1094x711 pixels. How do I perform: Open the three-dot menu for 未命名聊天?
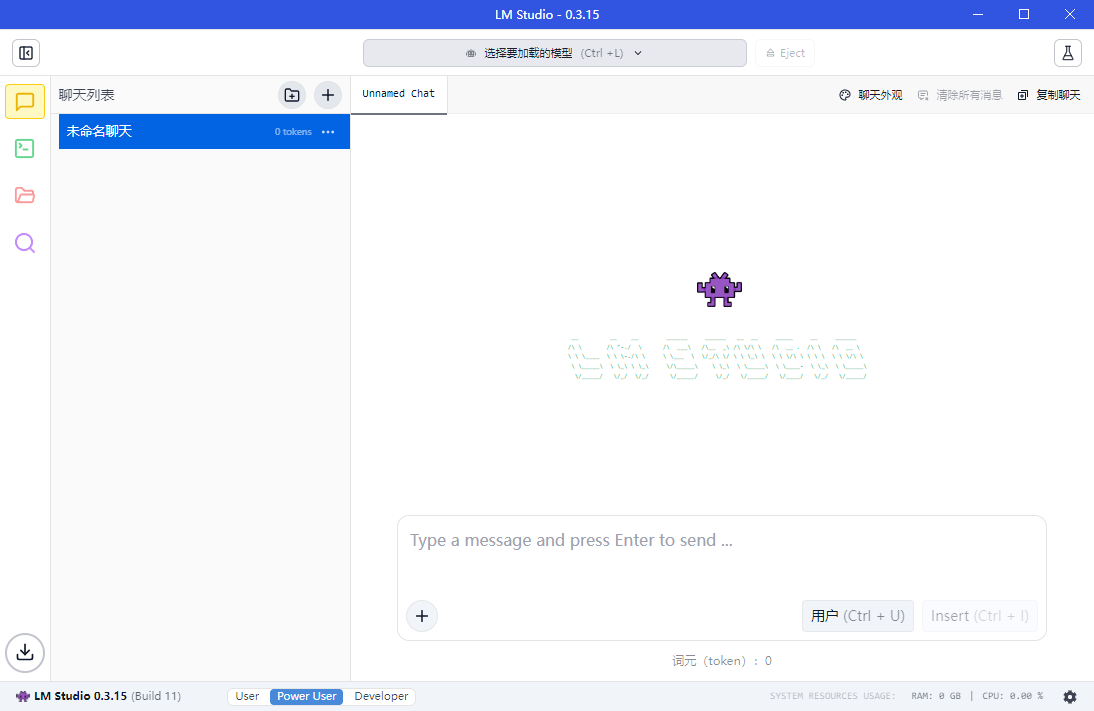328,132
